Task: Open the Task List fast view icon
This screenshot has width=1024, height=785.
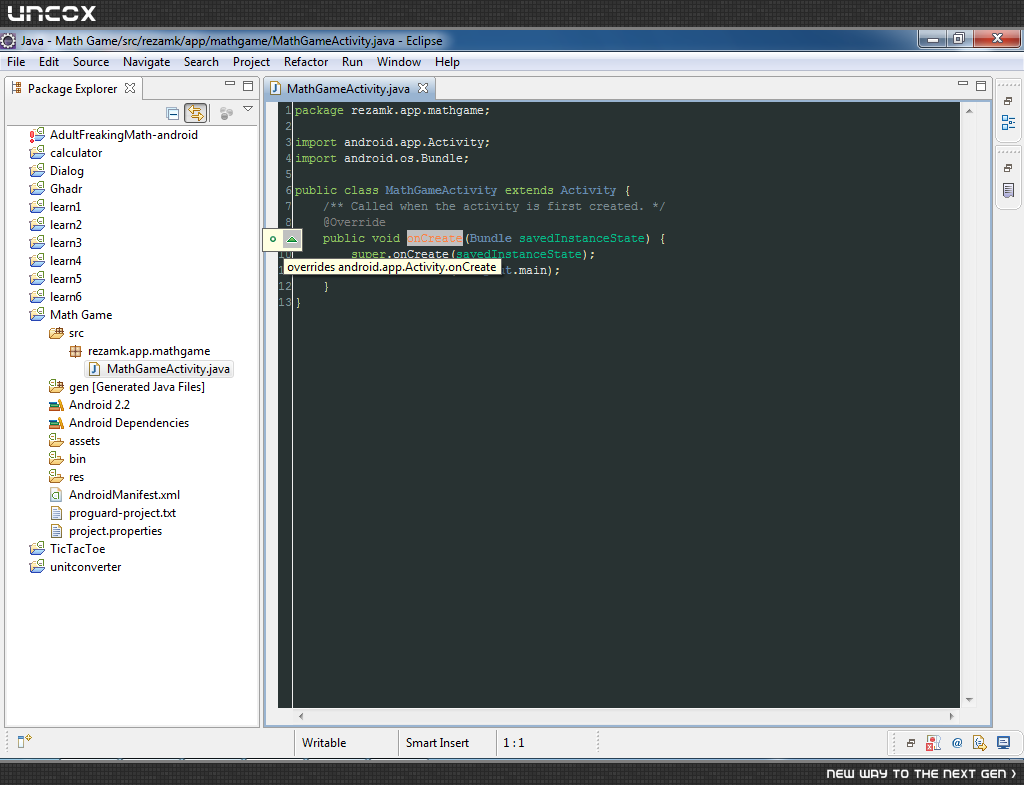Action: (1008, 191)
